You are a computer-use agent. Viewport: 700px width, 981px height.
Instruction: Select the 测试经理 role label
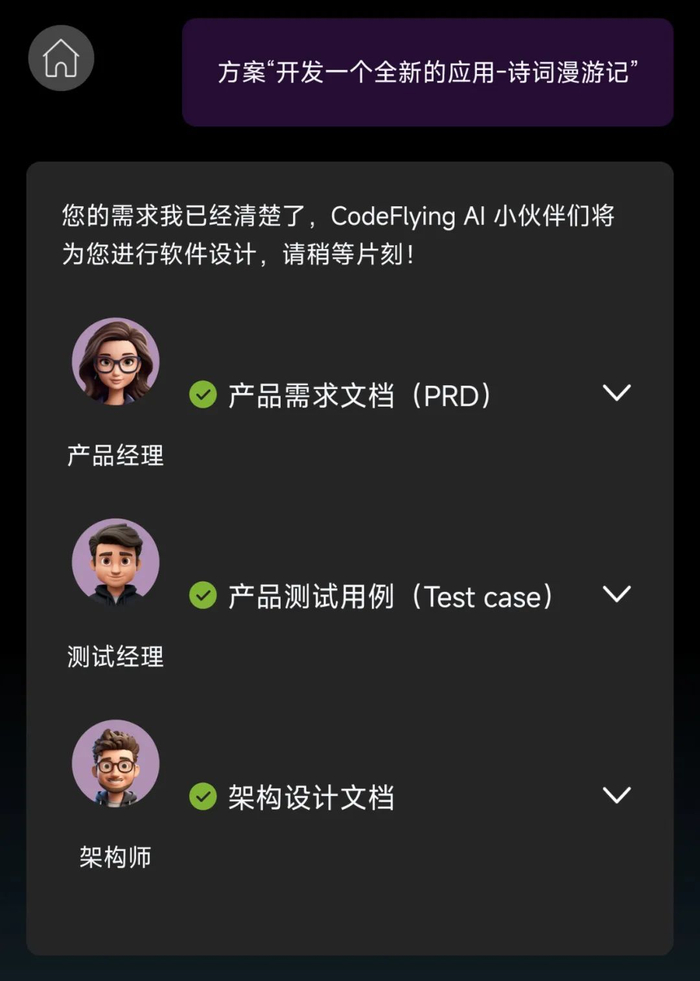pyautogui.click(x=115, y=657)
